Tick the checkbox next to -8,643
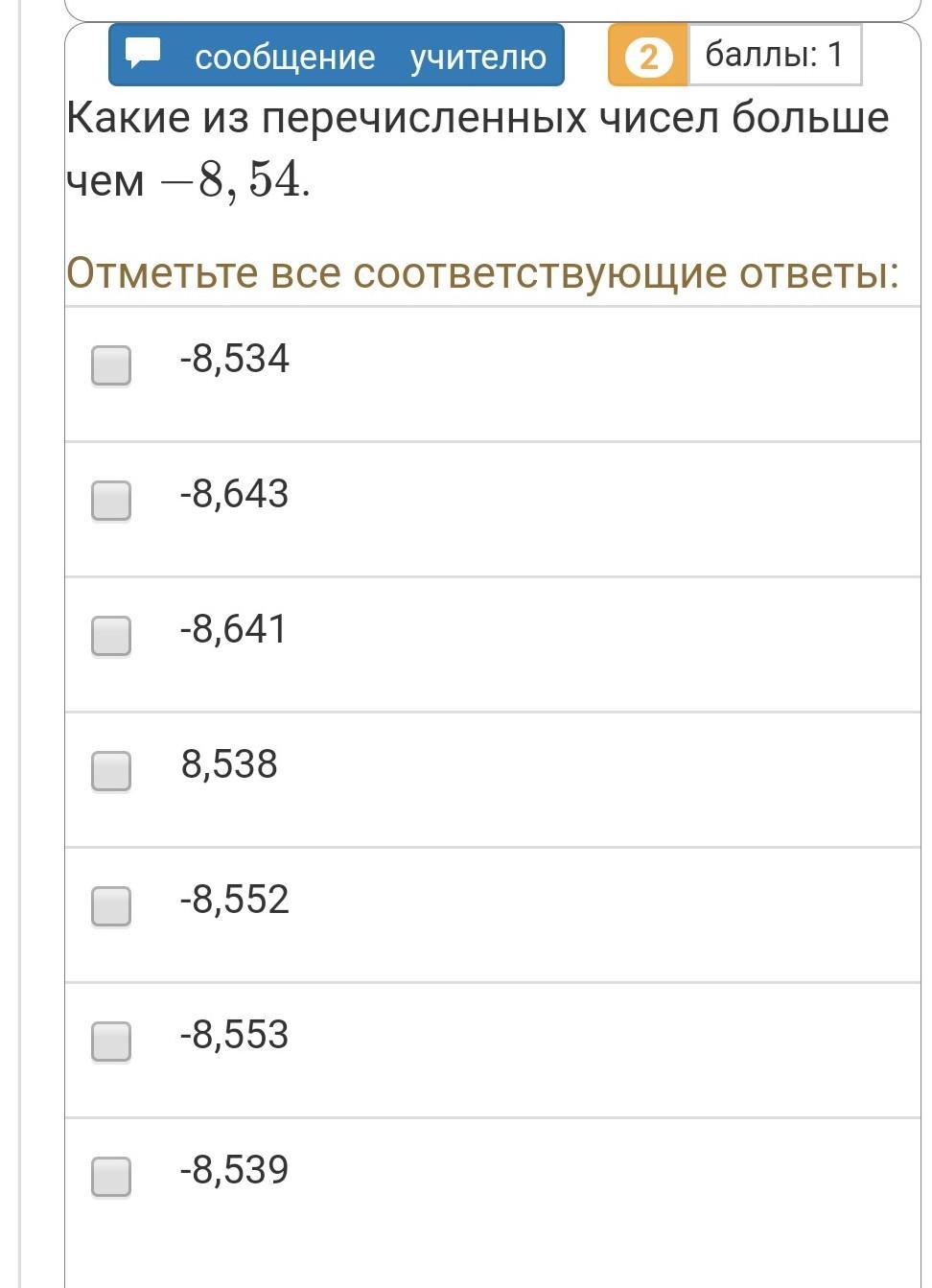Viewport: 932px width, 1288px height. [111, 501]
